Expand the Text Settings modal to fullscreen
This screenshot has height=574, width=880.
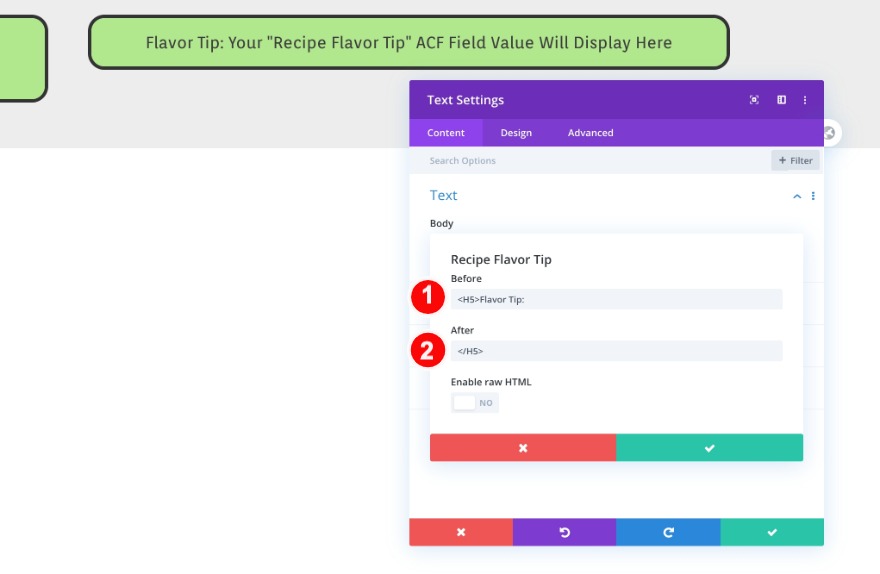754,100
